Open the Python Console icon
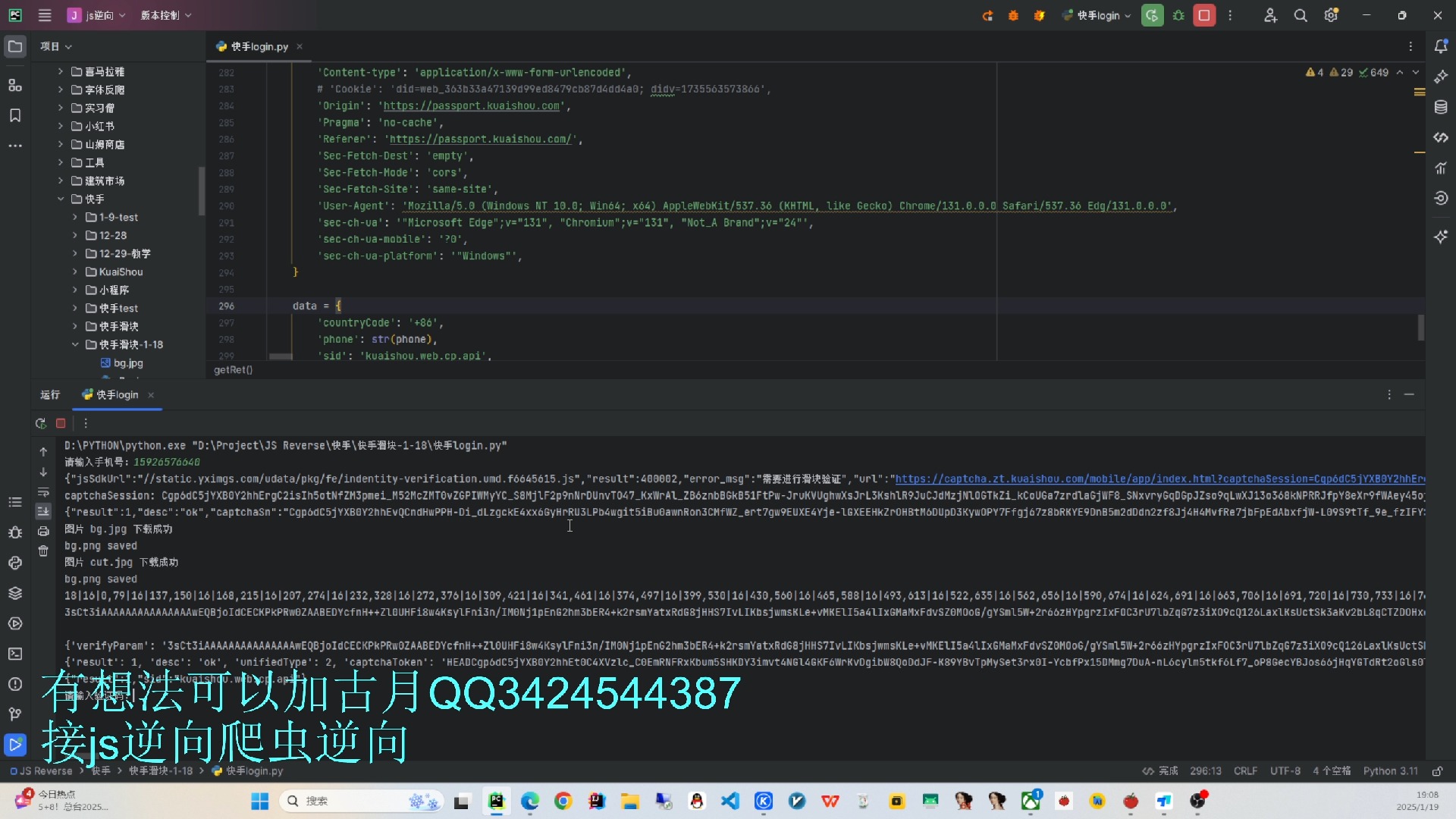Image resolution: width=1456 pixels, height=819 pixels. (x=15, y=563)
